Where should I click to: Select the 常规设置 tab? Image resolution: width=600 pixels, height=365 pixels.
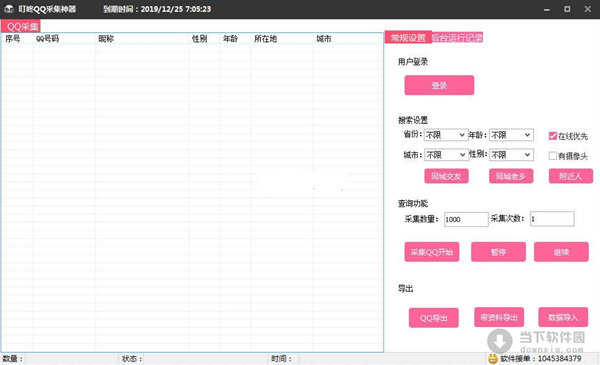point(408,37)
